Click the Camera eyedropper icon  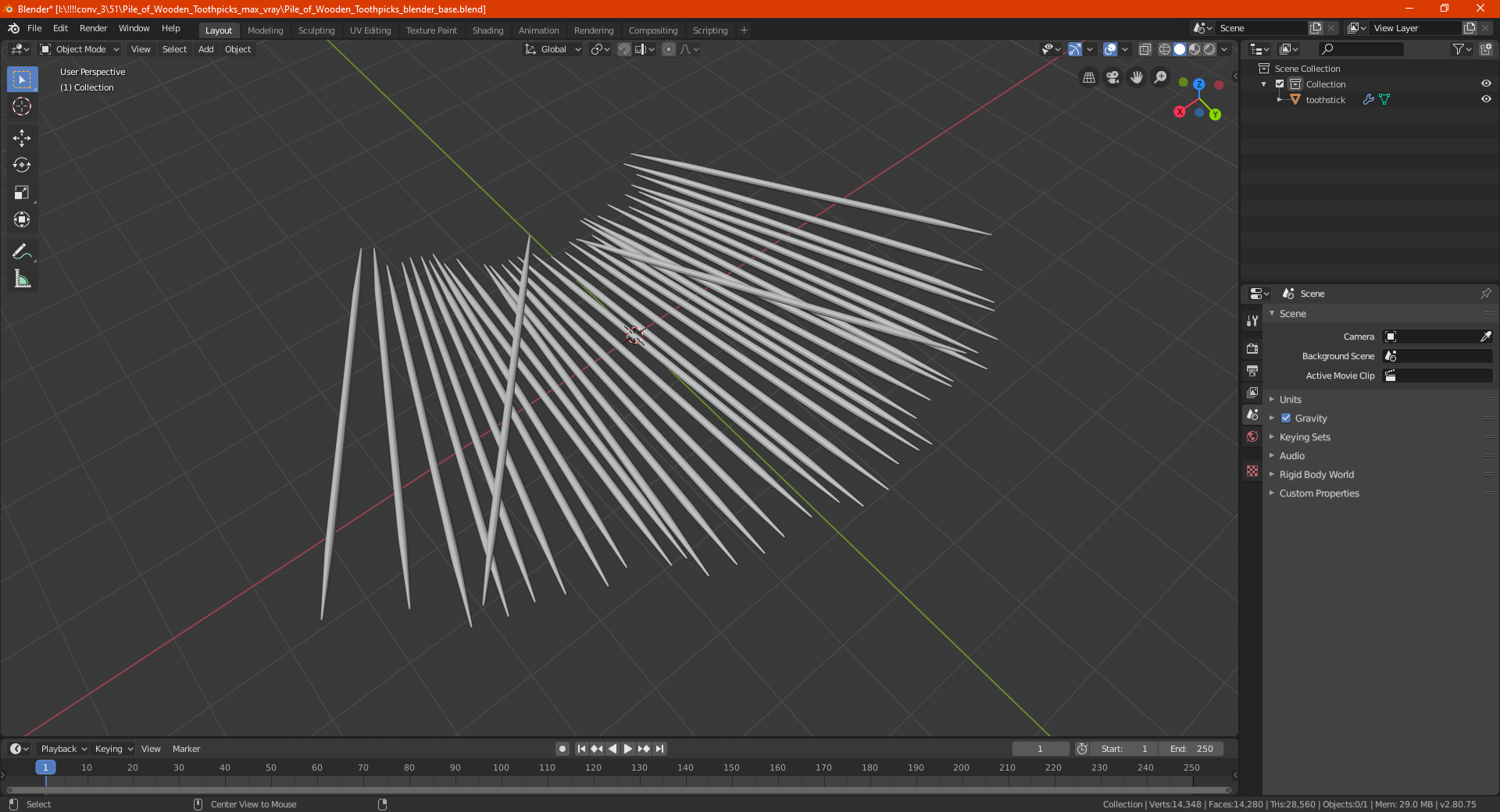coord(1485,337)
